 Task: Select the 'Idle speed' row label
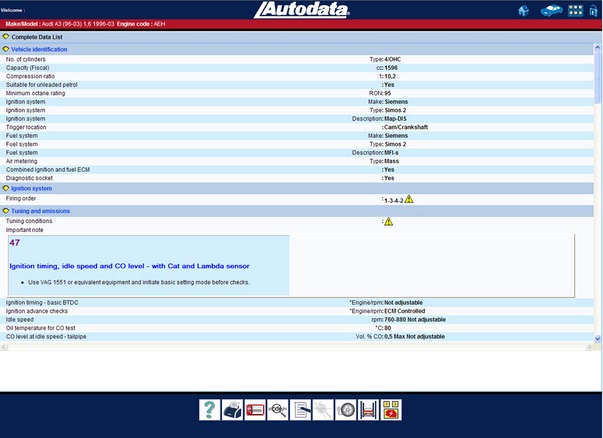(20, 320)
